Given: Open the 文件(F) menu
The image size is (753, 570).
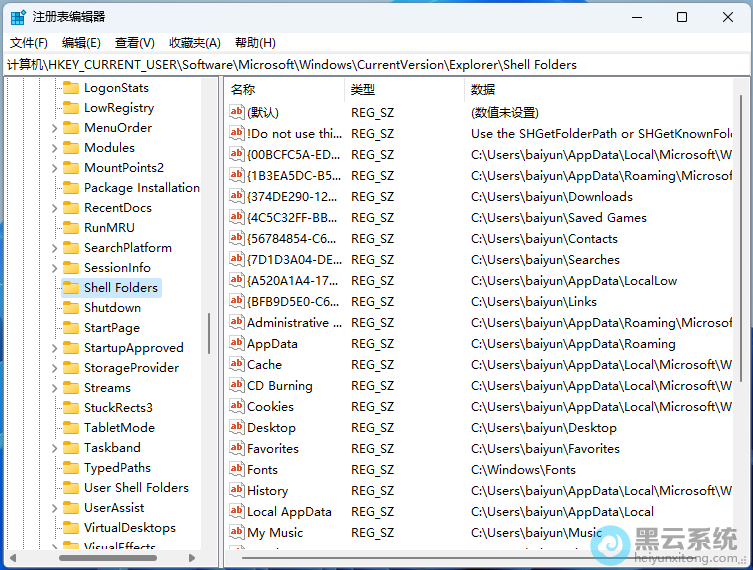Looking at the screenshot, I should click(x=29, y=43).
